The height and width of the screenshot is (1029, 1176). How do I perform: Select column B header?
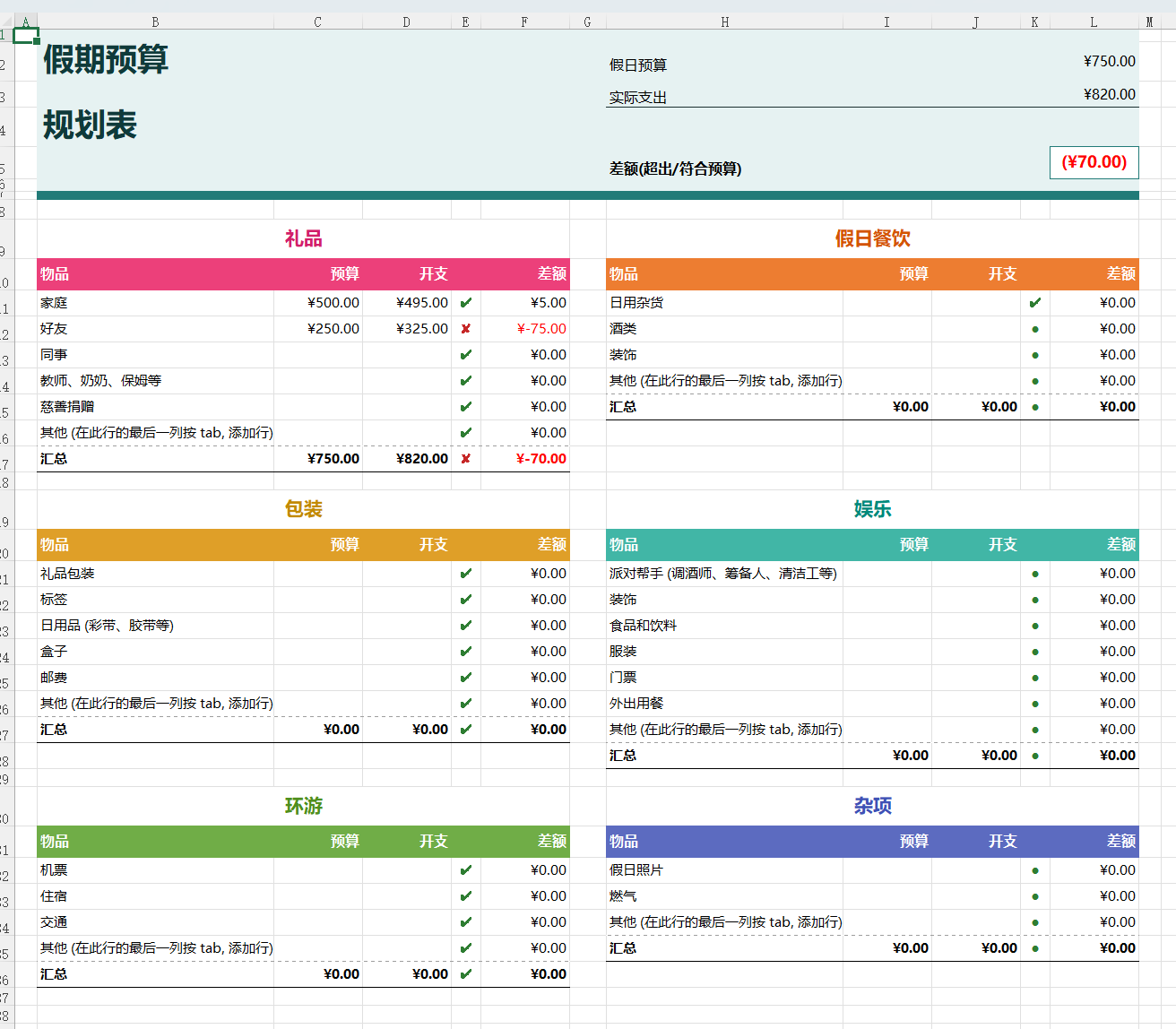tap(155, 22)
